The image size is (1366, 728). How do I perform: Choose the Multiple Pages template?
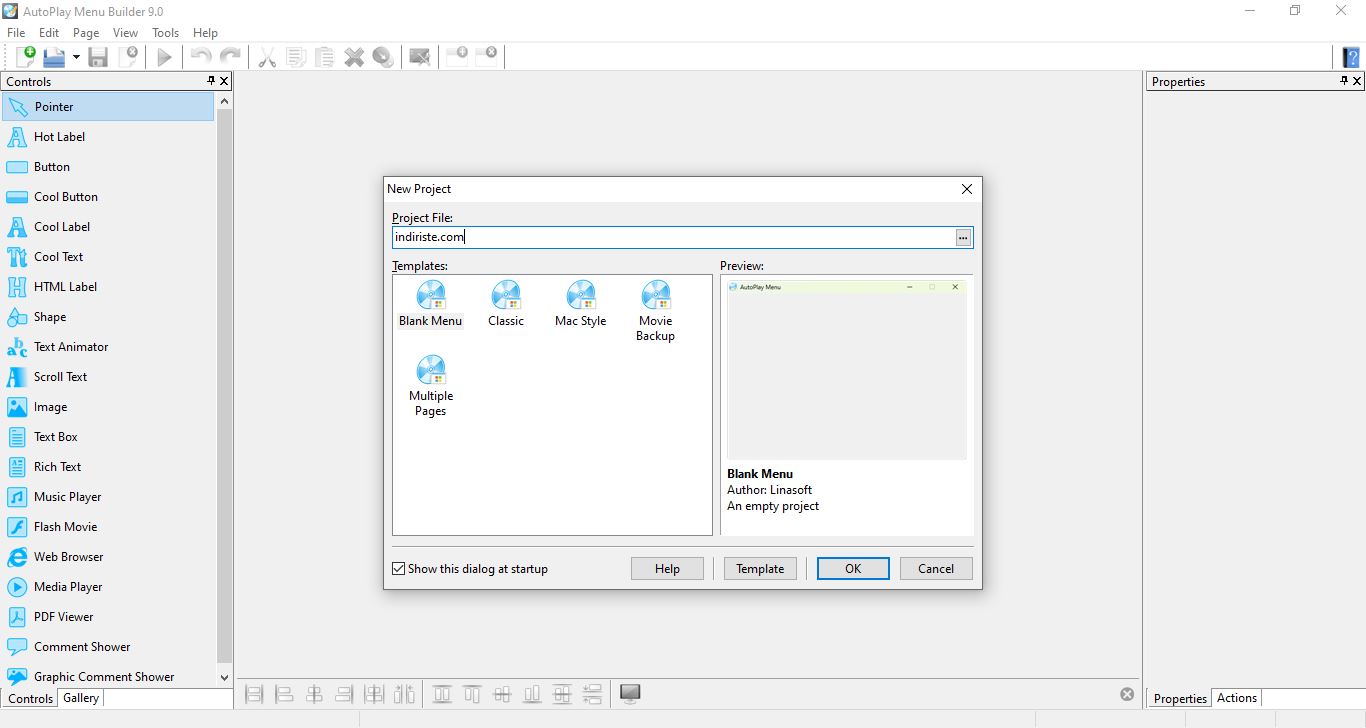(x=431, y=386)
